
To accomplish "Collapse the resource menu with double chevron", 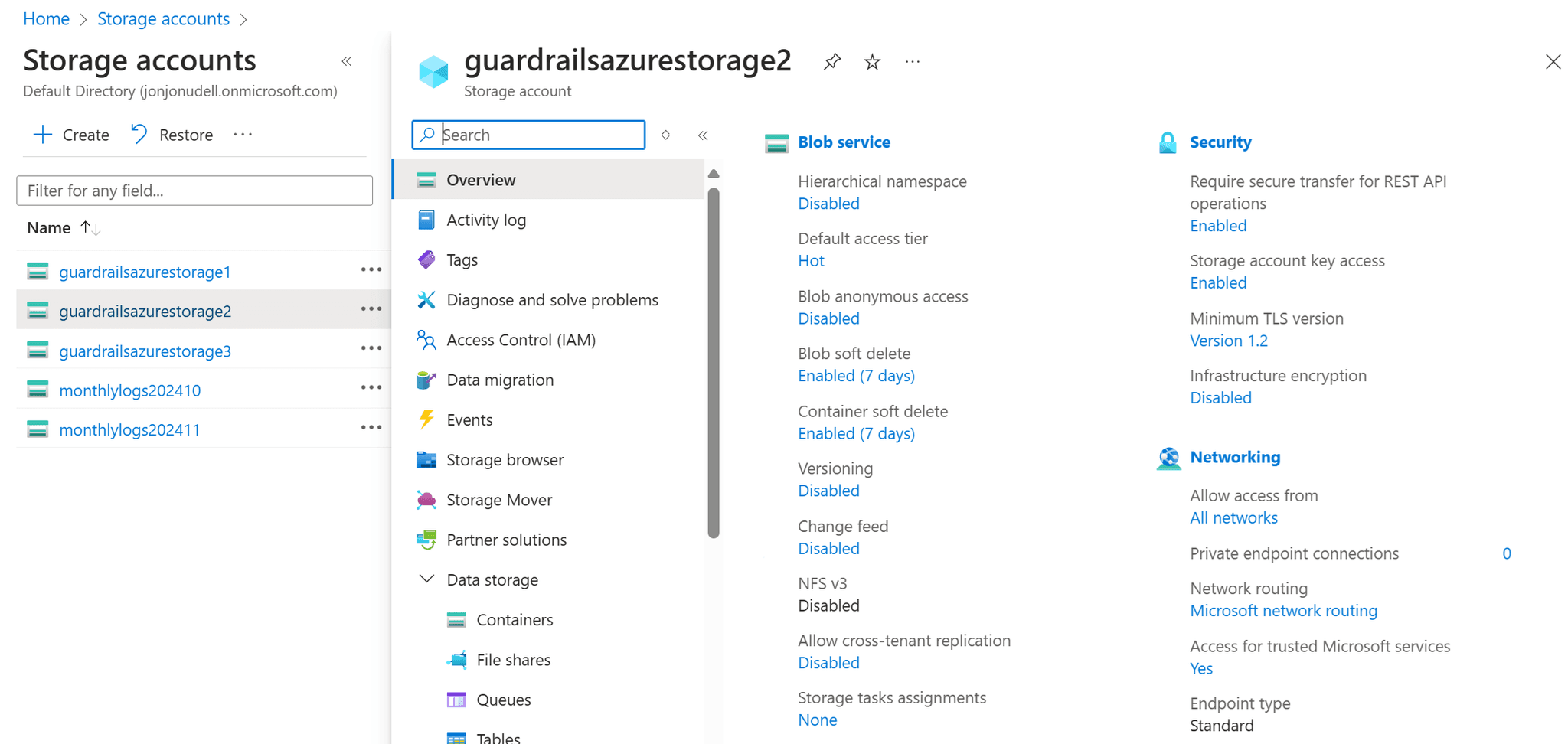I will click(x=703, y=135).
